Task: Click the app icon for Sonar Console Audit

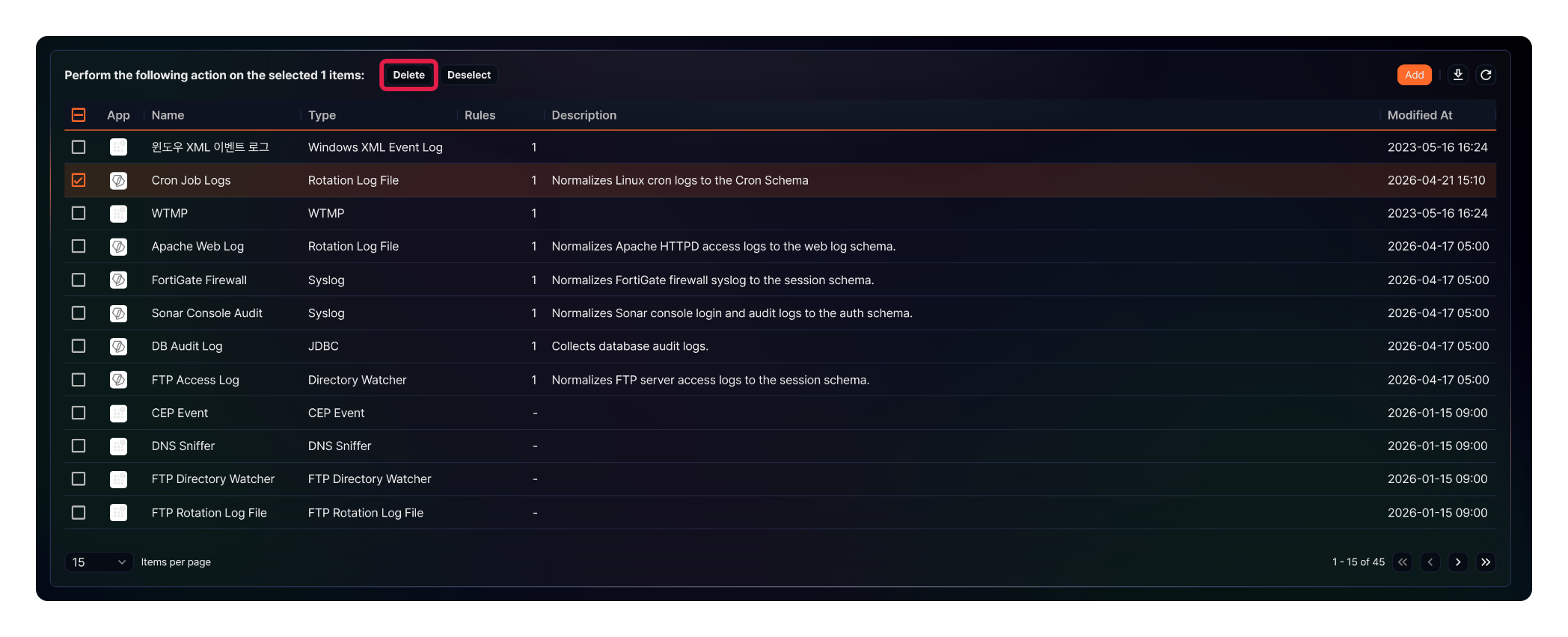Action: point(118,313)
